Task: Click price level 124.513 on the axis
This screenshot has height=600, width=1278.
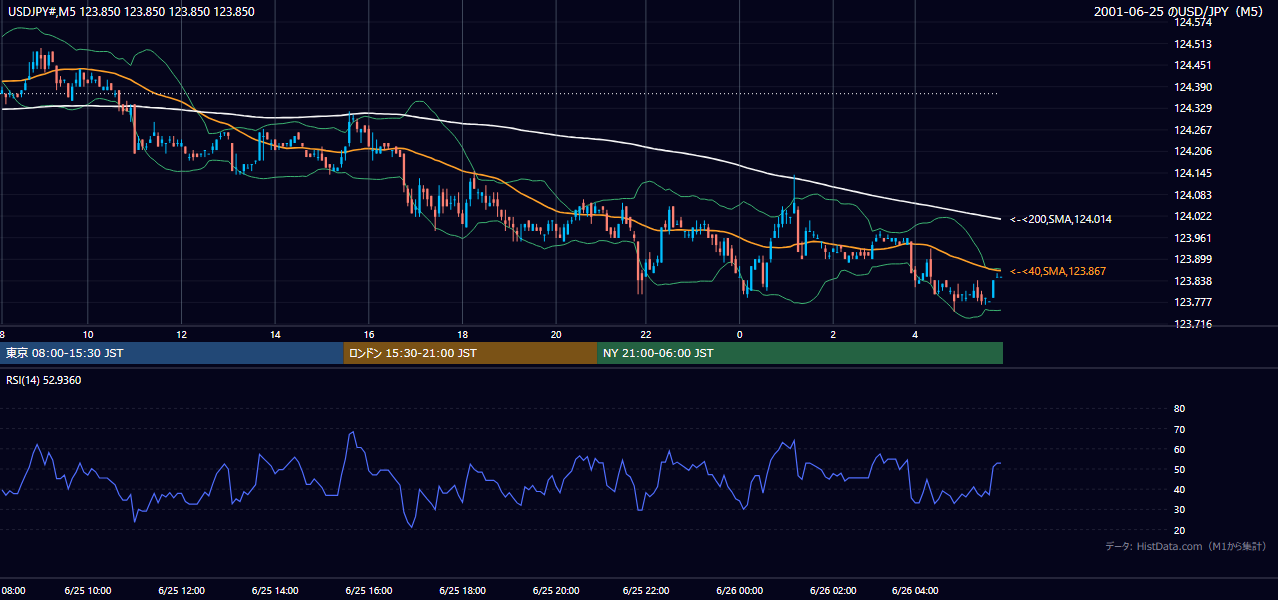Action: tap(1193, 44)
